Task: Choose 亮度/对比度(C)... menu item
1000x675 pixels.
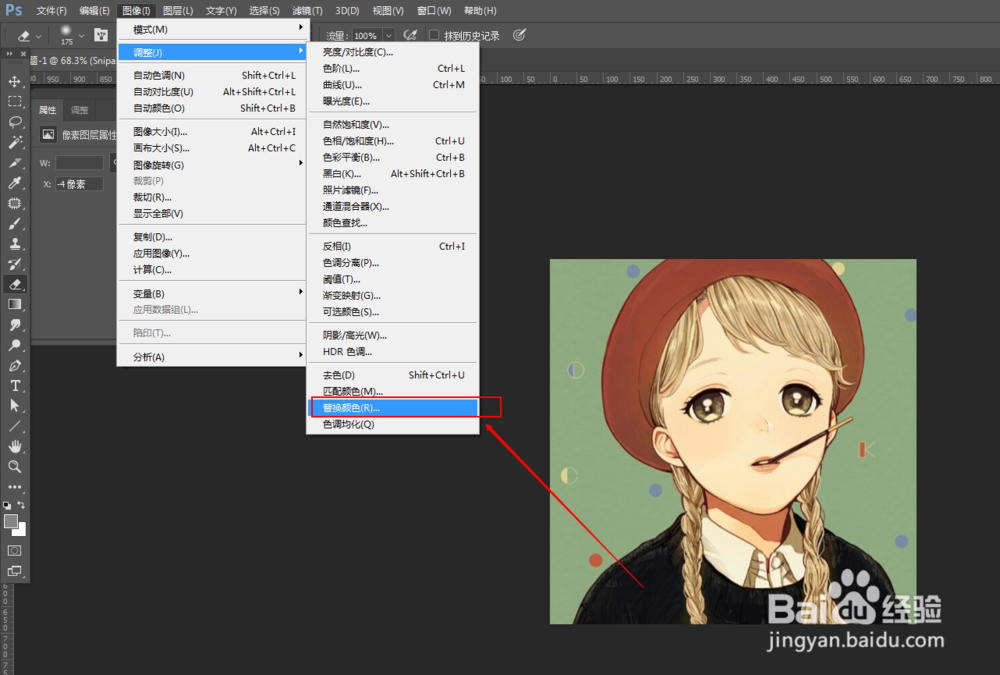Action: [x=393, y=52]
